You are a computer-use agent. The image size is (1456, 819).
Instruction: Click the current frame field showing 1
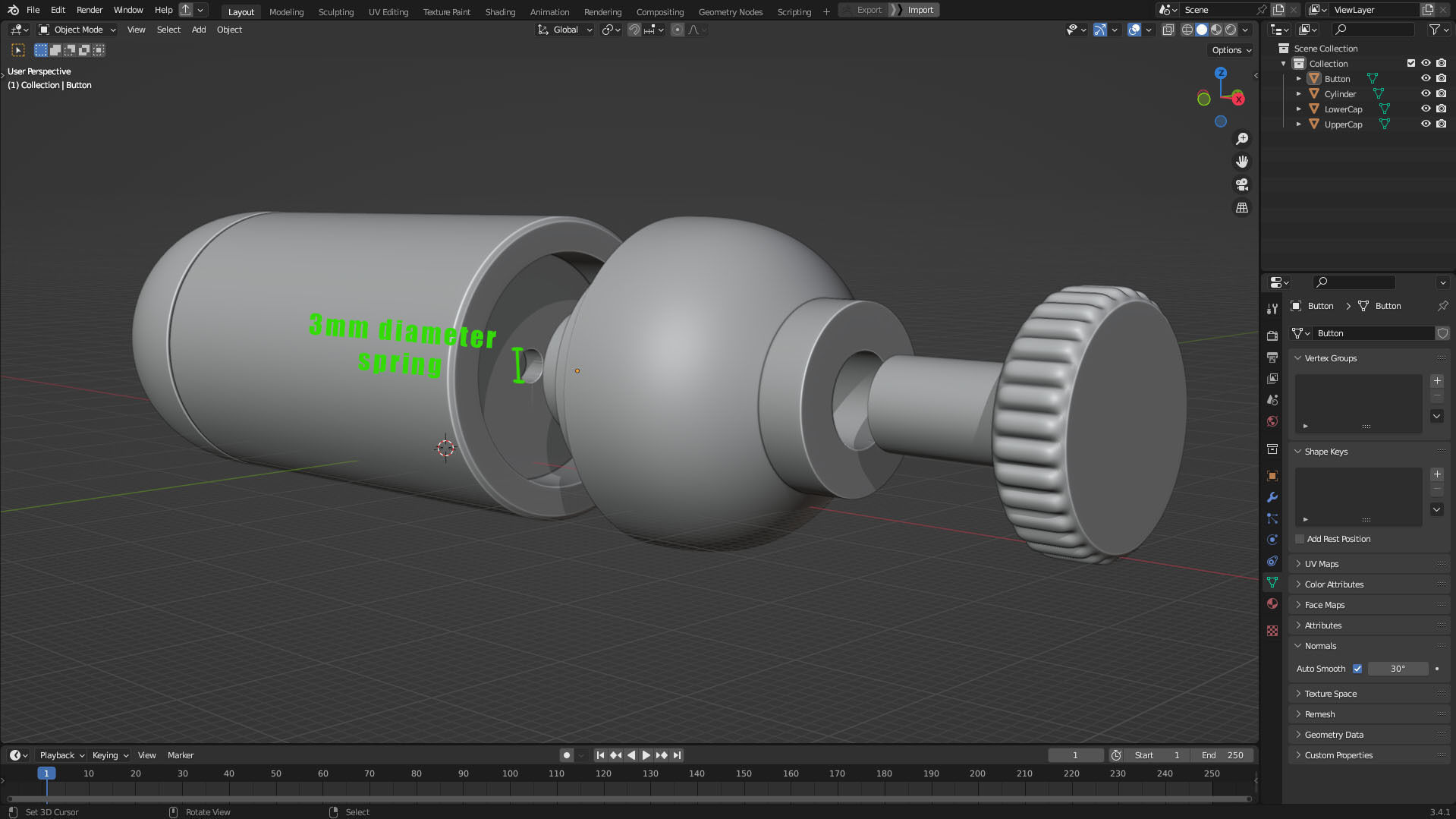(1075, 755)
